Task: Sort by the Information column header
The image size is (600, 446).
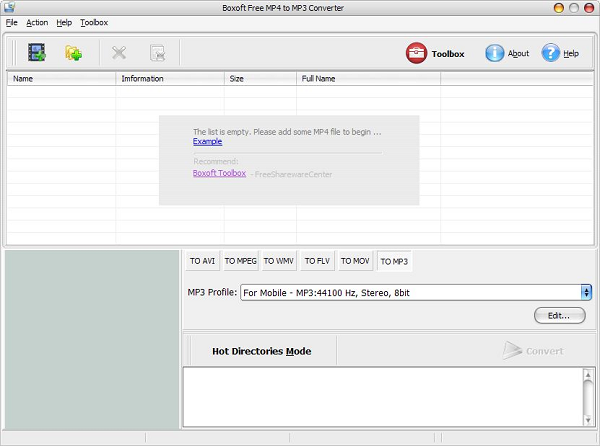Action: [170, 78]
